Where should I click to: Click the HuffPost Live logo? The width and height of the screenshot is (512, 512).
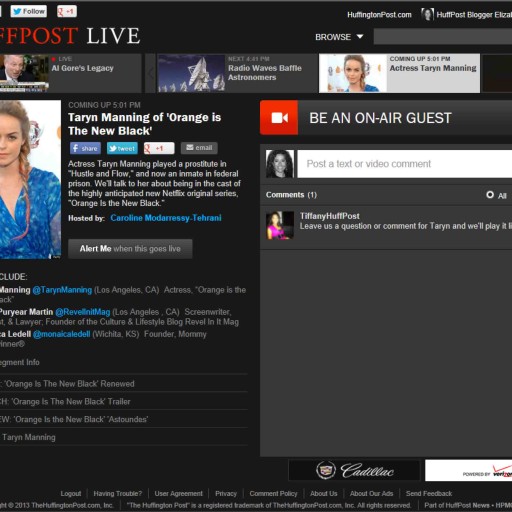tap(70, 36)
